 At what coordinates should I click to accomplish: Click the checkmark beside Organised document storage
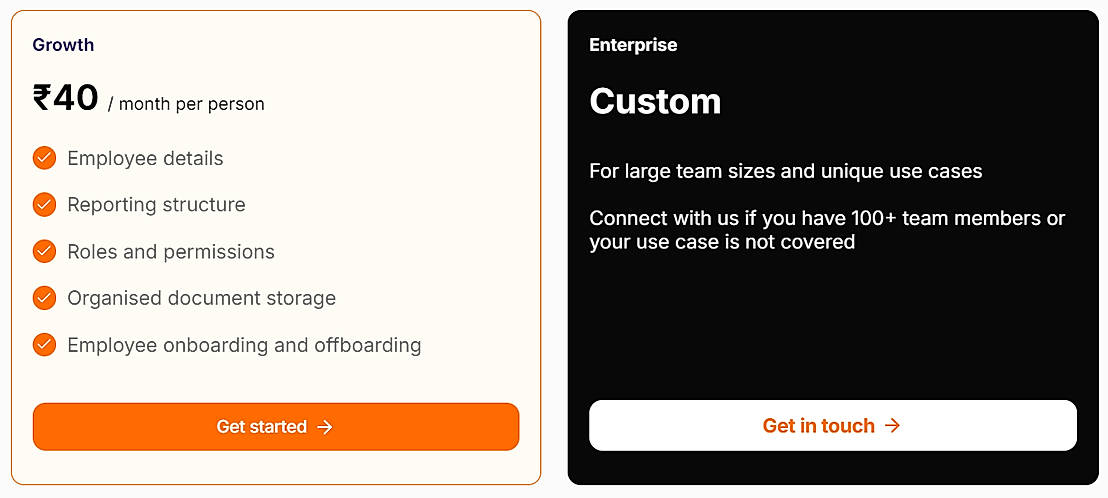point(44,298)
